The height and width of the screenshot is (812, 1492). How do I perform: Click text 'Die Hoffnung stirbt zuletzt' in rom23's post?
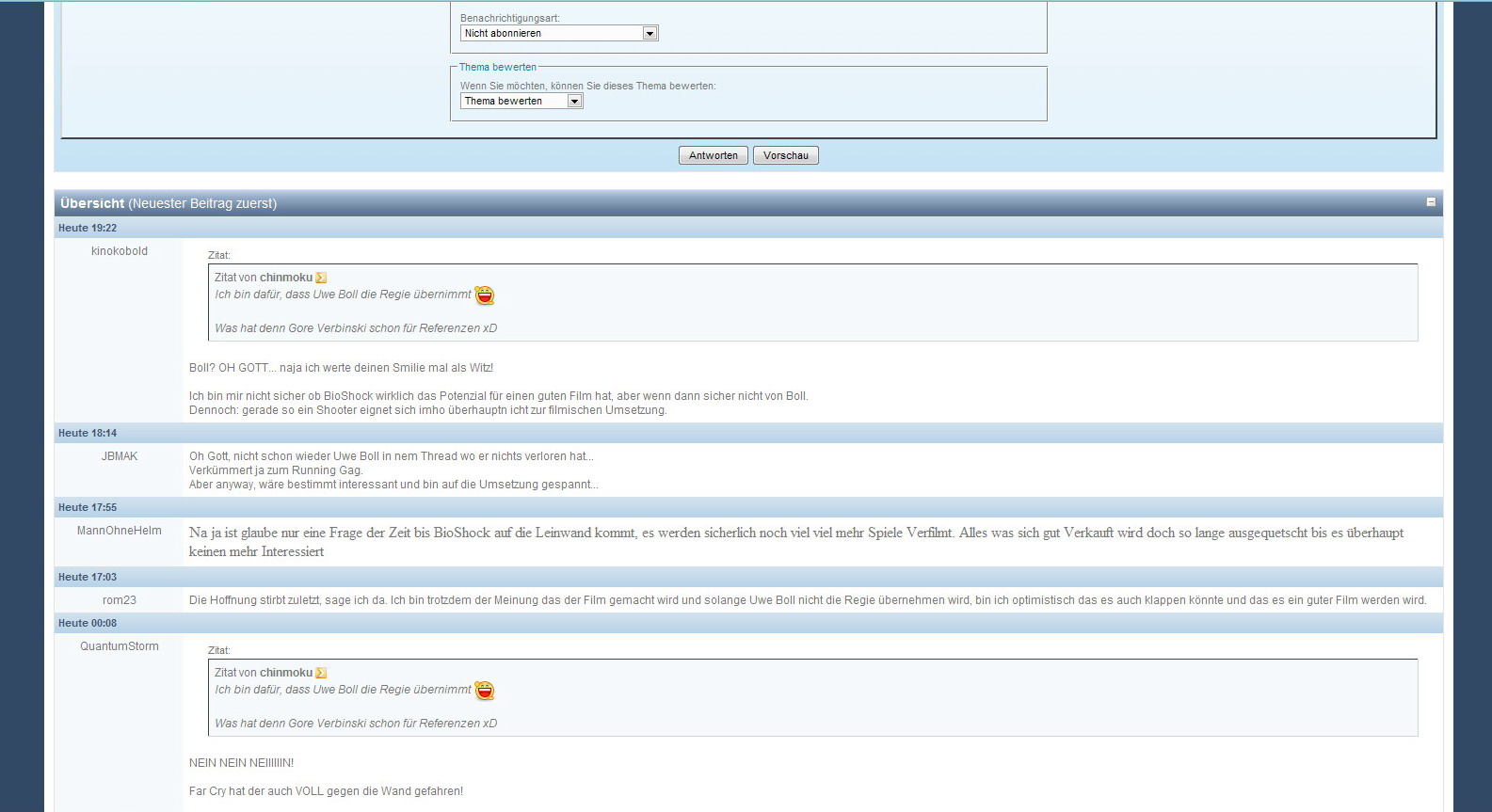[255, 600]
